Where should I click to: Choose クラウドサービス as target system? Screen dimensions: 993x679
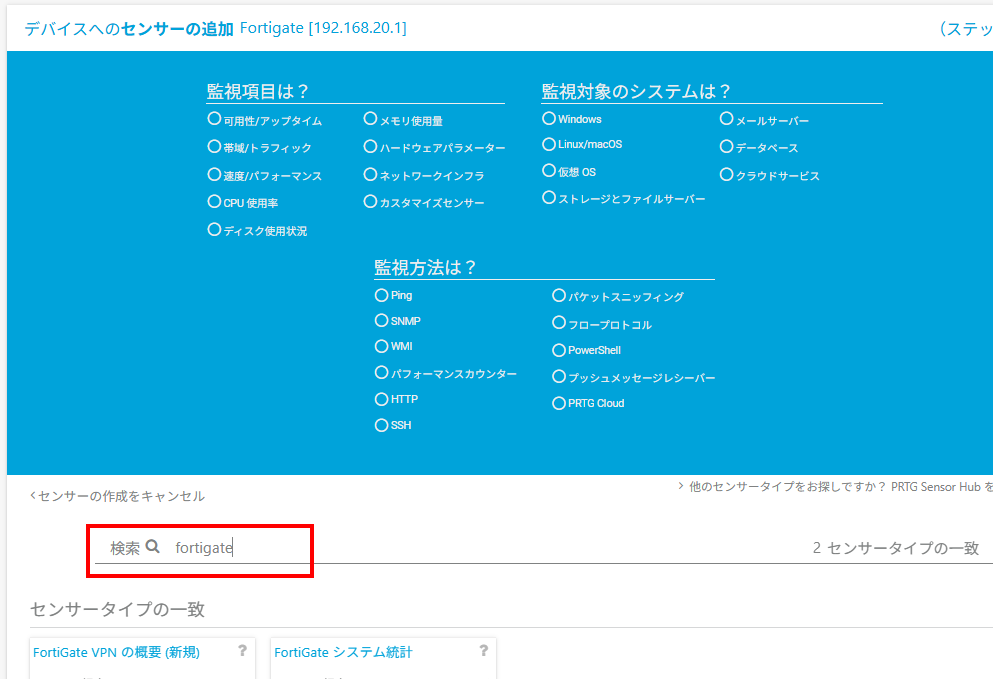pos(726,174)
